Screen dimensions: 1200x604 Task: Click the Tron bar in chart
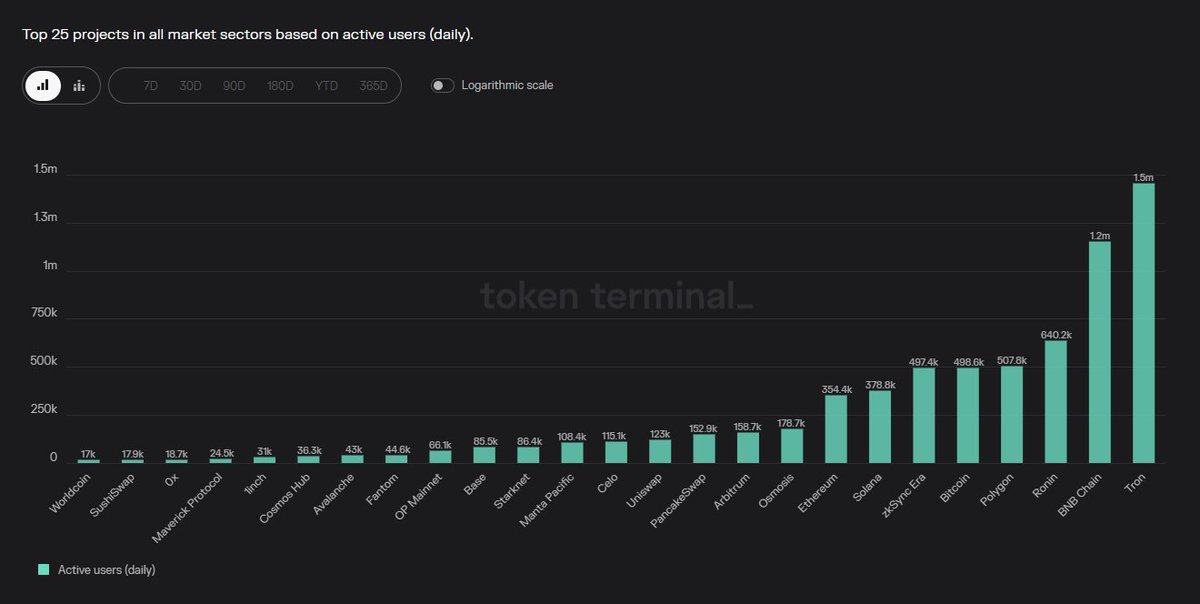coord(1143,323)
